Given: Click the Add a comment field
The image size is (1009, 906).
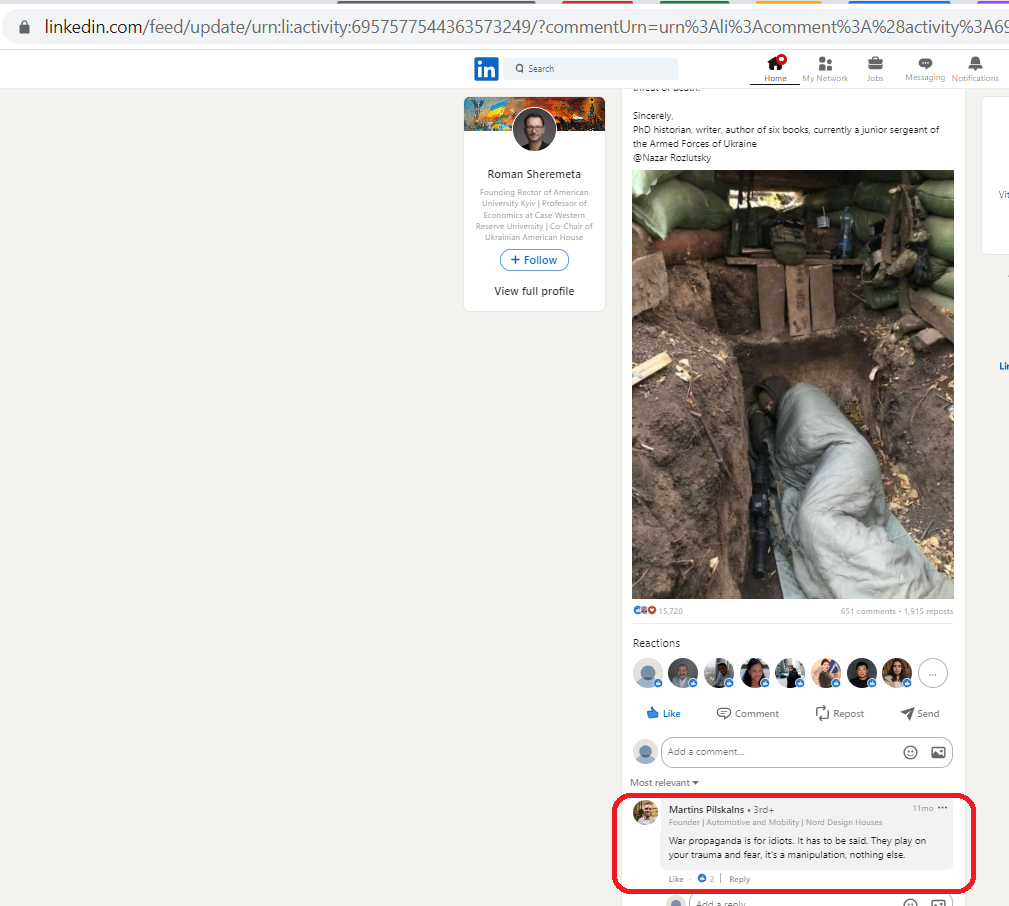Looking at the screenshot, I should pos(807,752).
